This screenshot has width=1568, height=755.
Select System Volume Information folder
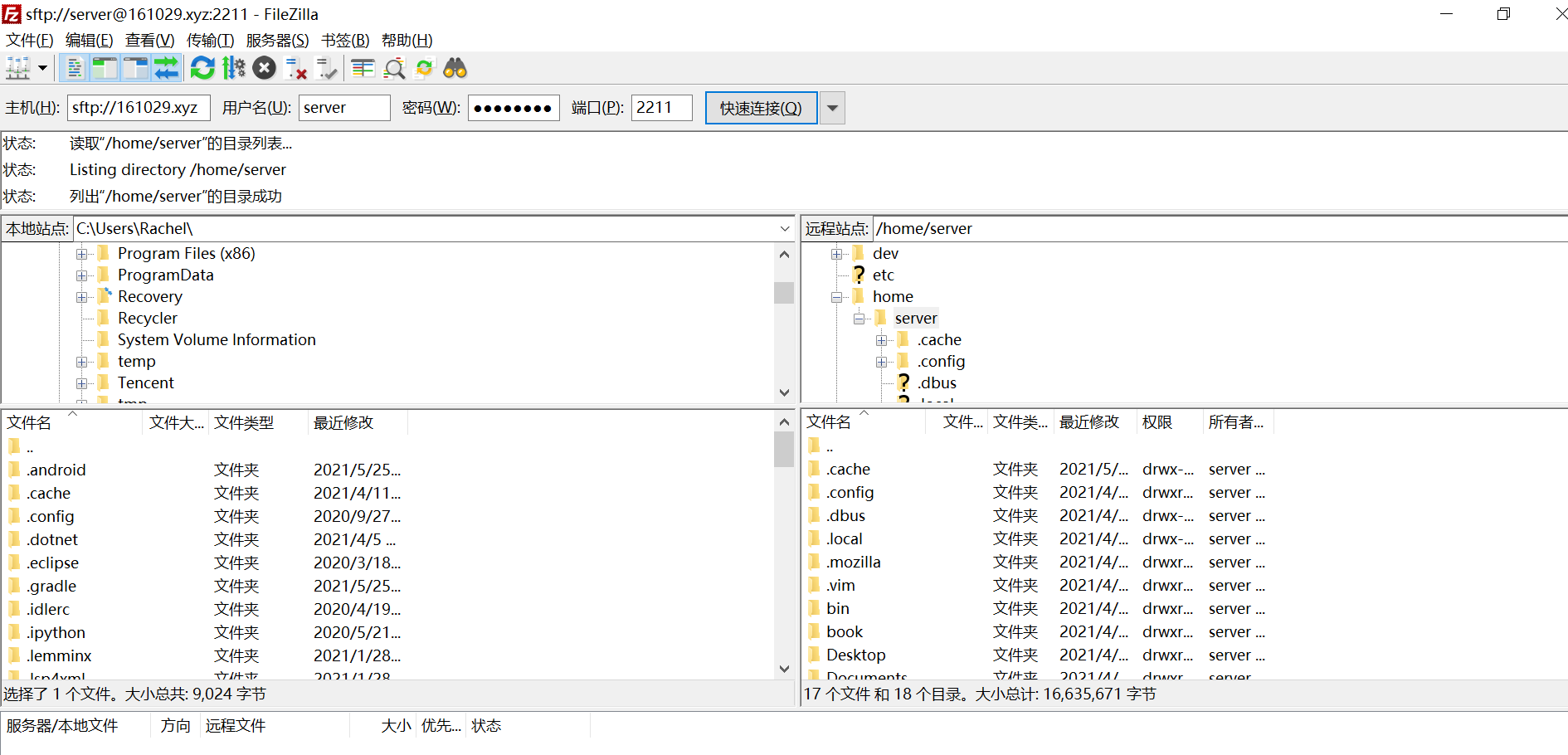(217, 339)
